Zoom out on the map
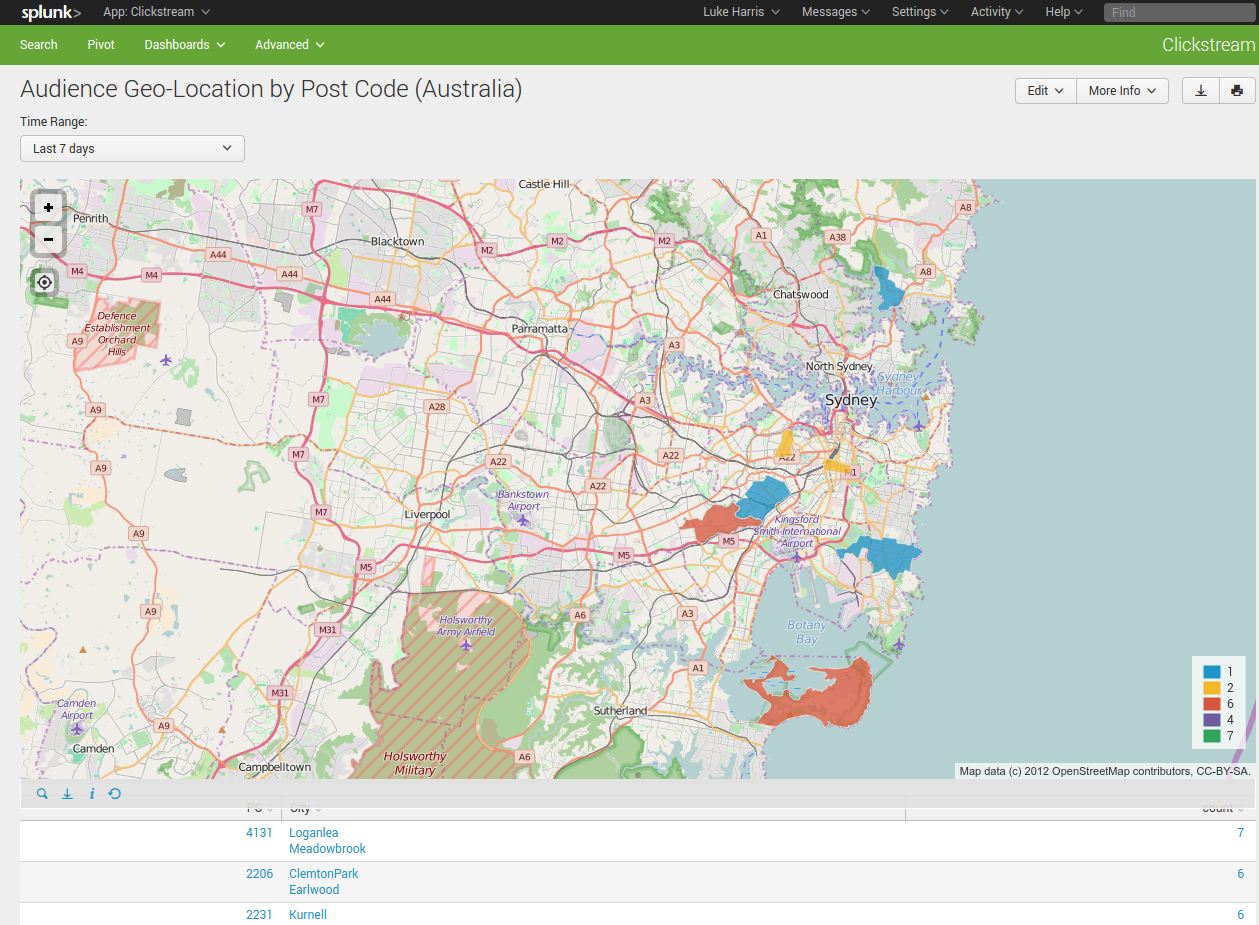The image size is (1259, 925). pyautogui.click(x=48, y=240)
